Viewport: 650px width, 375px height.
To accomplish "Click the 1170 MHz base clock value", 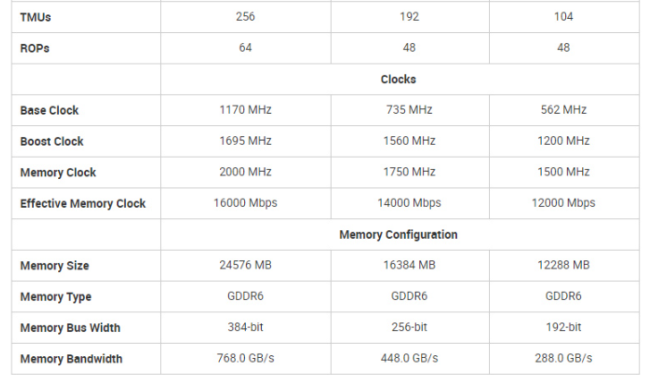I will pos(245,110).
